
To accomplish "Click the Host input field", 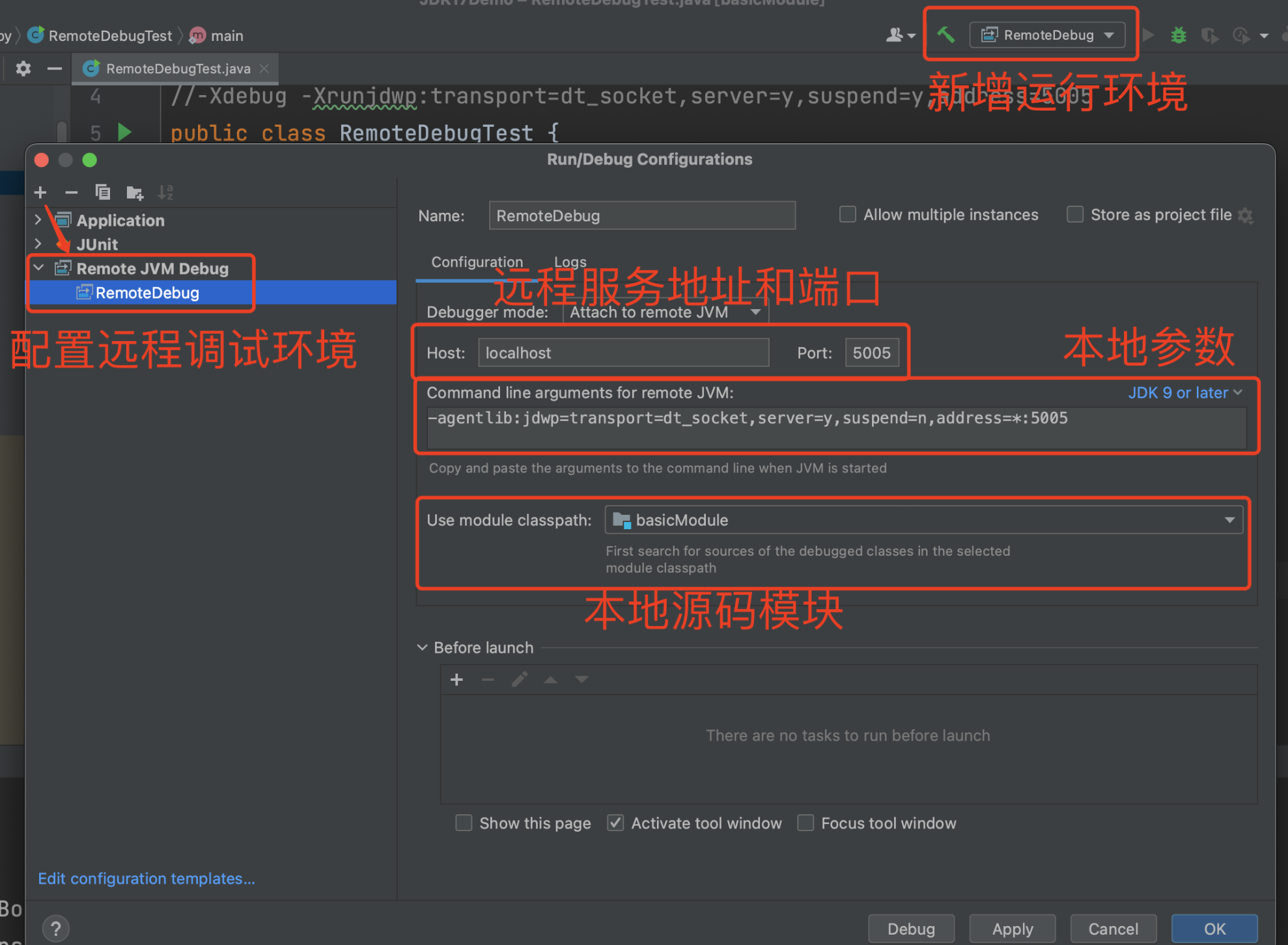I will point(623,353).
